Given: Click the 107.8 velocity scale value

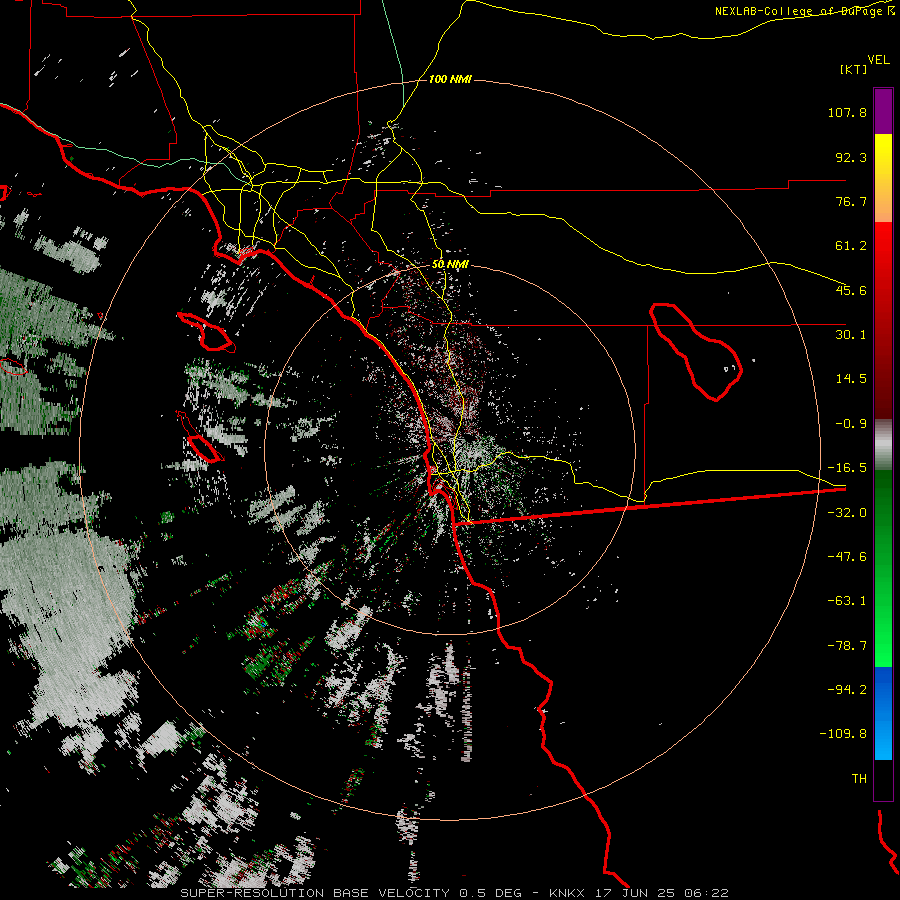Looking at the screenshot, I should (x=847, y=112).
